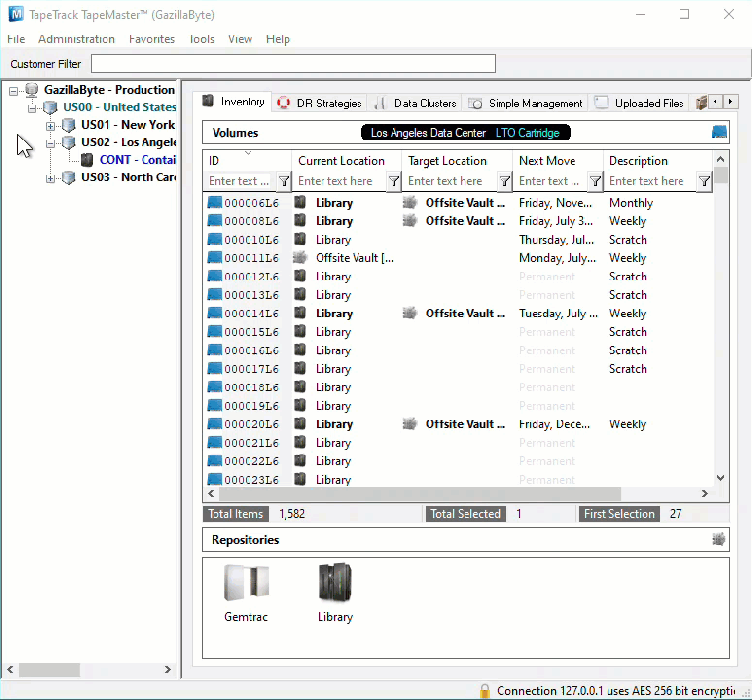Viewport: 752px width, 700px height.
Task: Click the library icon in row 000C08L6
Action: click(x=300, y=221)
